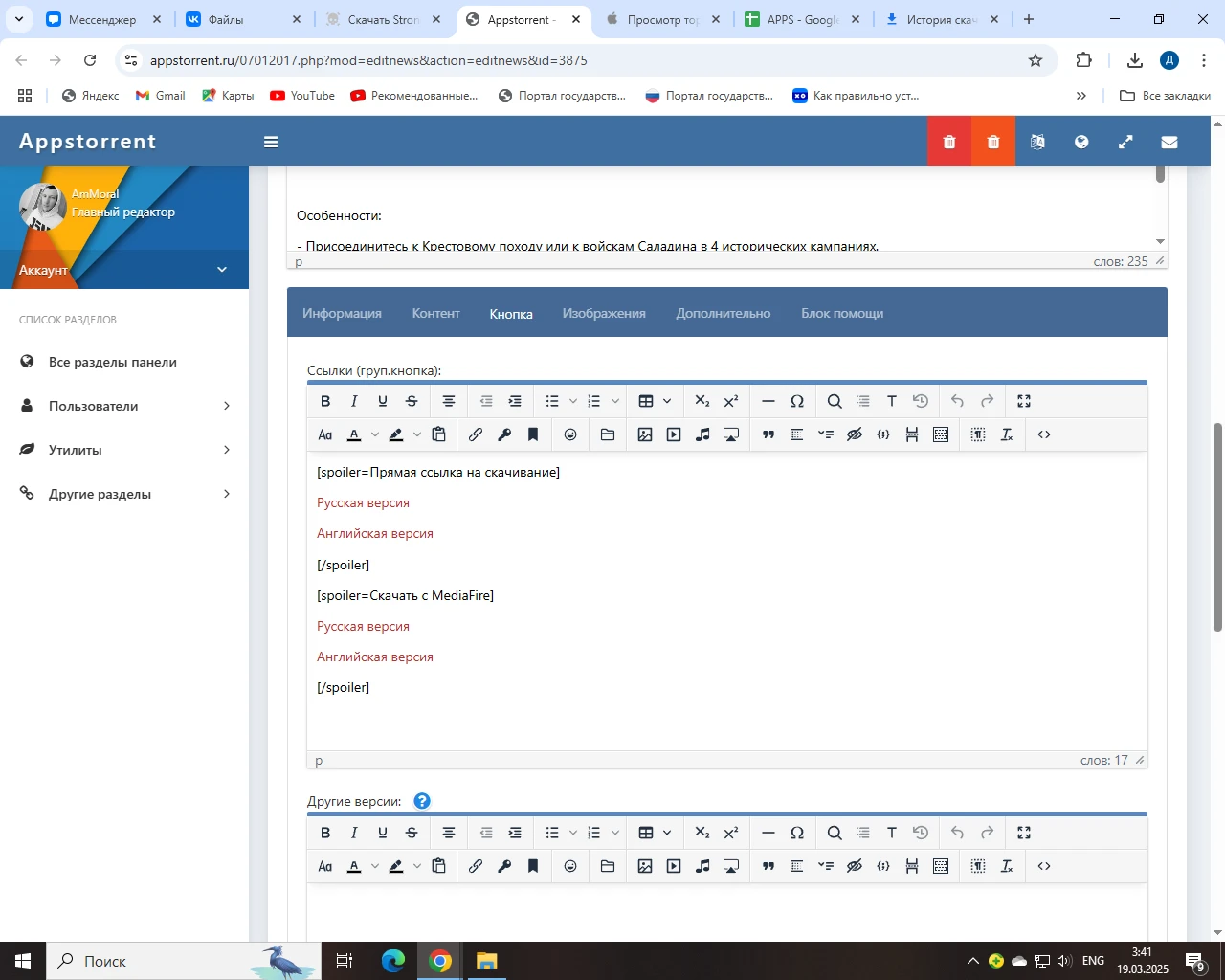The image size is (1225, 980).
Task: Insert bookmark anchor in Ссылки editor
Action: (533, 434)
